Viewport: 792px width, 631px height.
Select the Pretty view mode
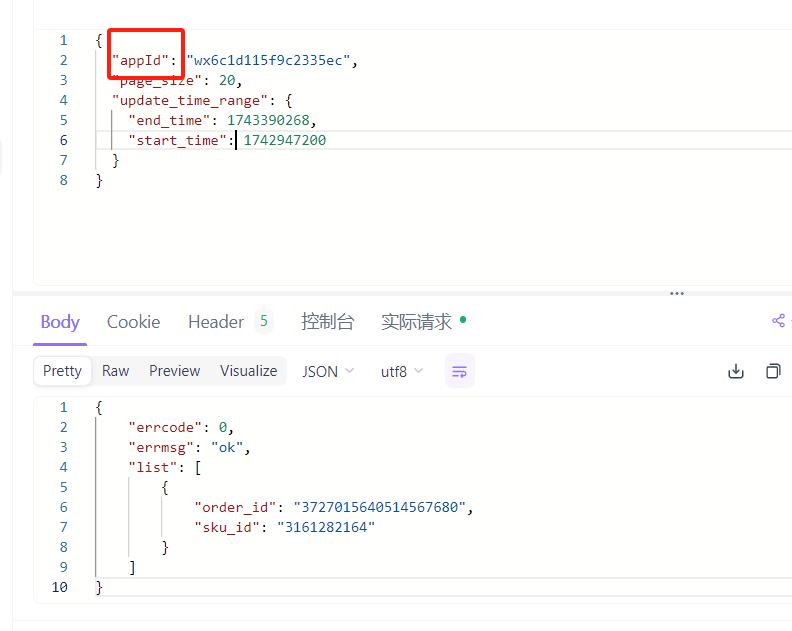(x=62, y=371)
